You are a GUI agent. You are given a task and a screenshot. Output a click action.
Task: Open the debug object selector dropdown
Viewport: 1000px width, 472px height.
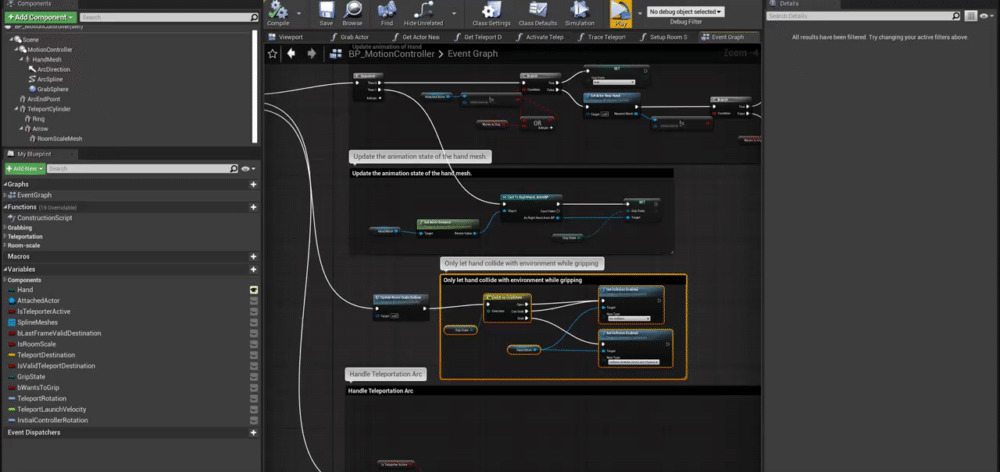pos(686,11)
